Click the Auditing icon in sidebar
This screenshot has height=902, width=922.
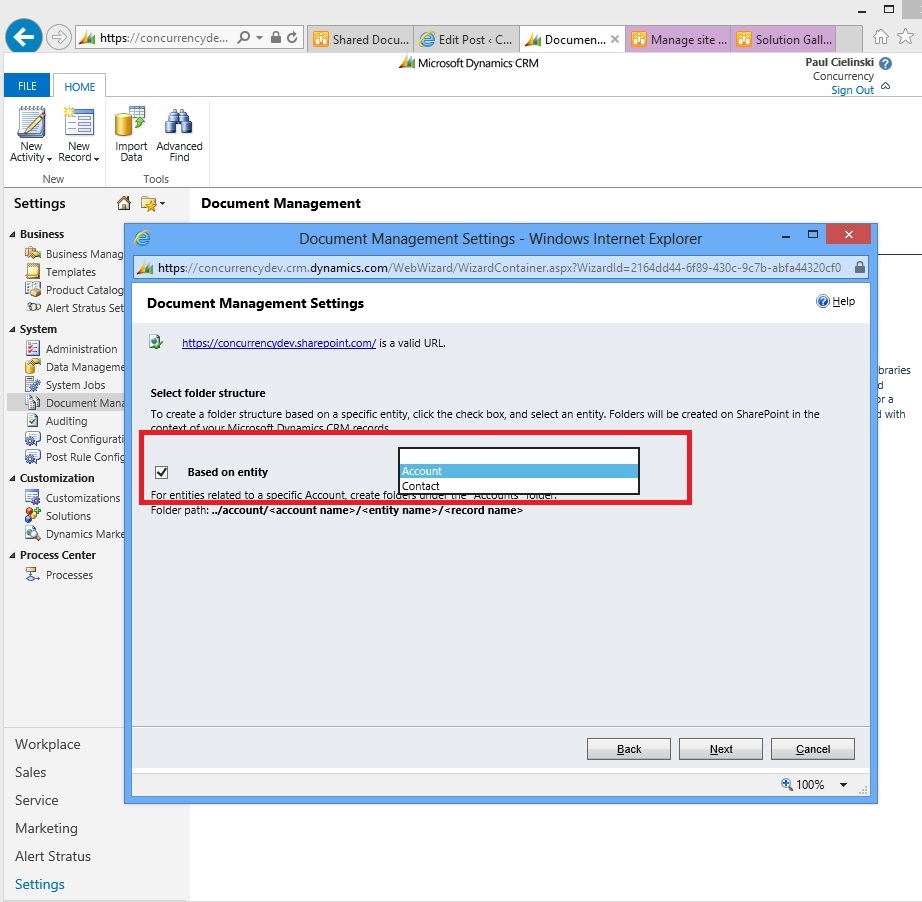(x=33, y=420)
